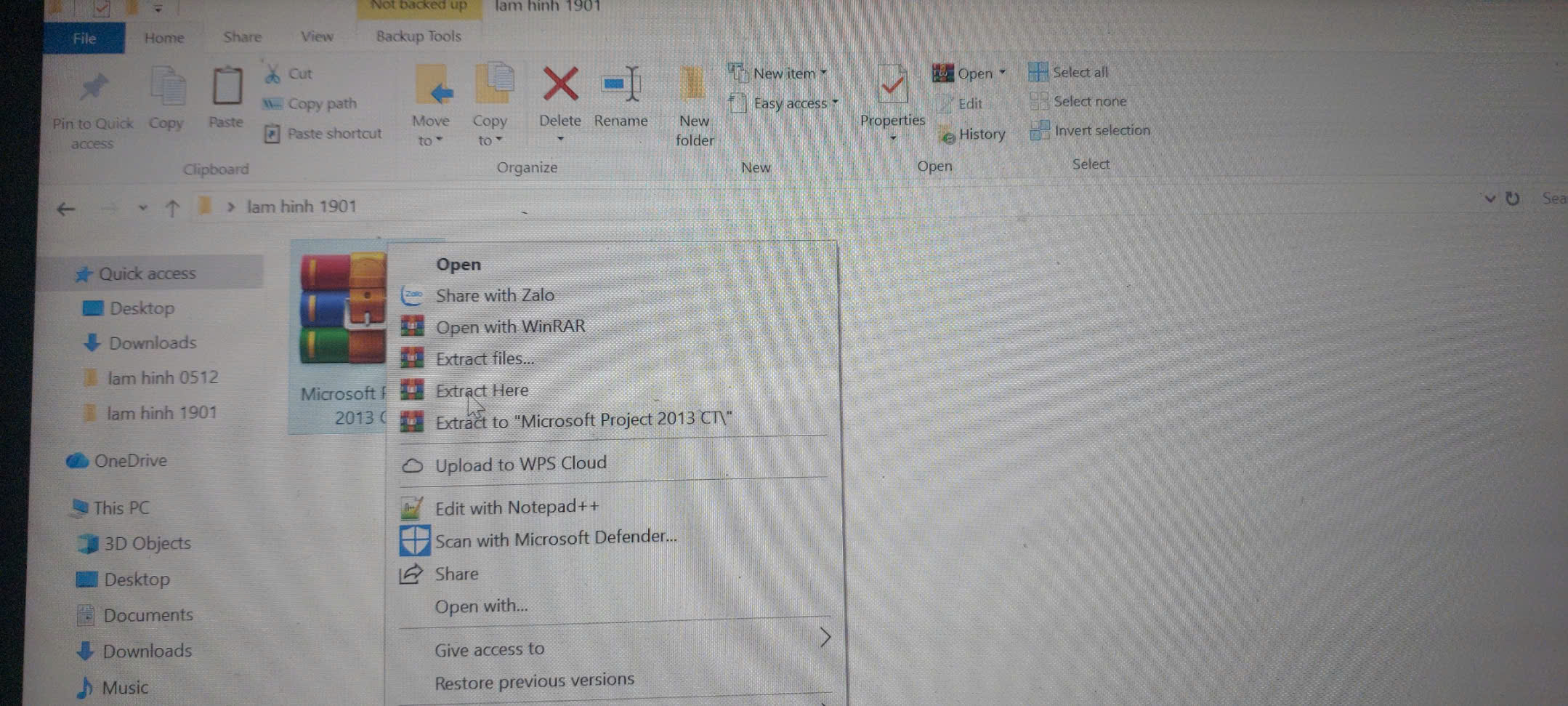The width and height of the screenshot is (1568, 706).
Task: Select Open with WinRAR menu entry
Action: [510, 327]
